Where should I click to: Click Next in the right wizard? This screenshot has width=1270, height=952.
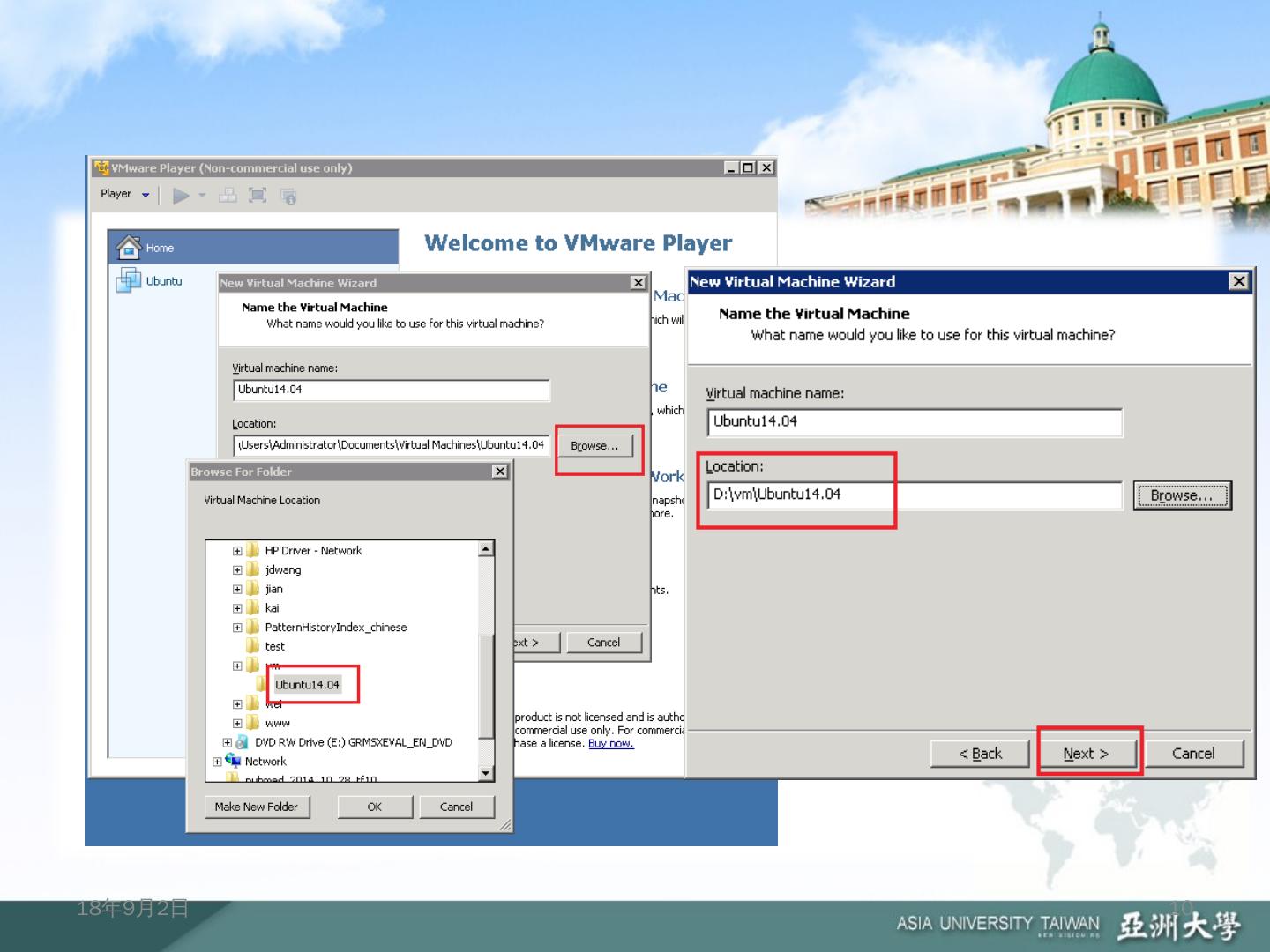1086,754
